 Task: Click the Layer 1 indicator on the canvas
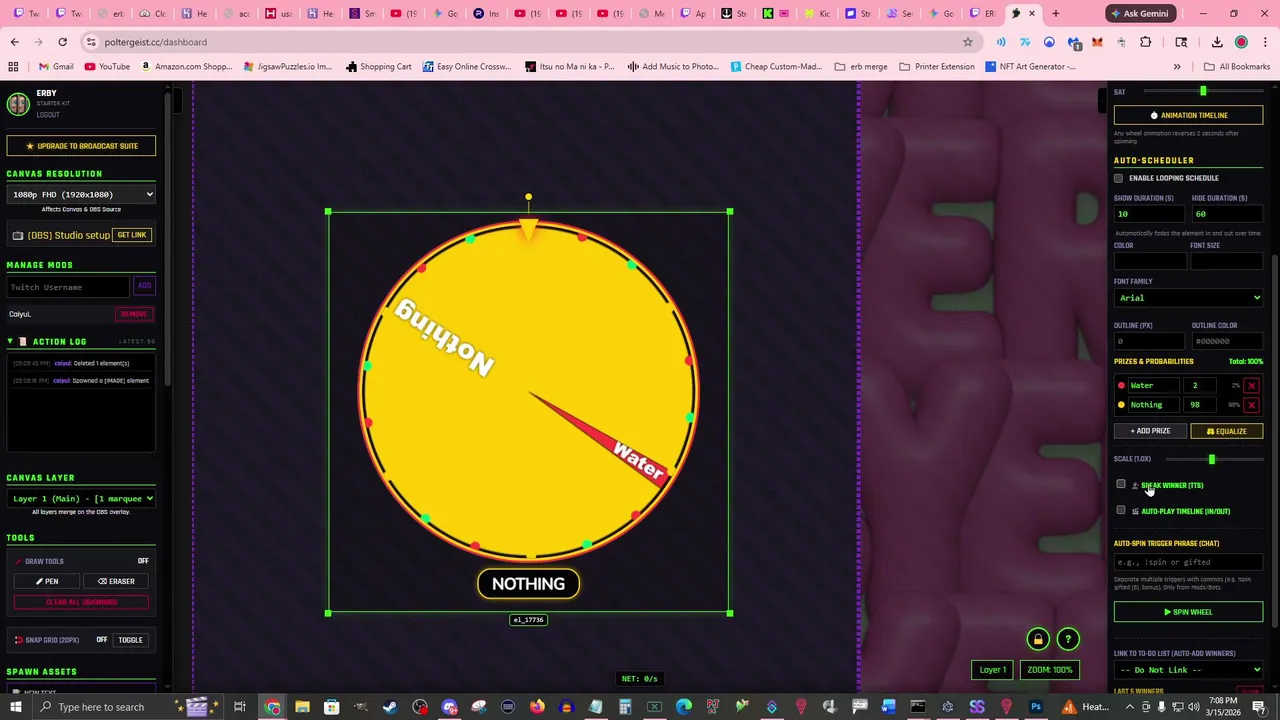(993, 670)
